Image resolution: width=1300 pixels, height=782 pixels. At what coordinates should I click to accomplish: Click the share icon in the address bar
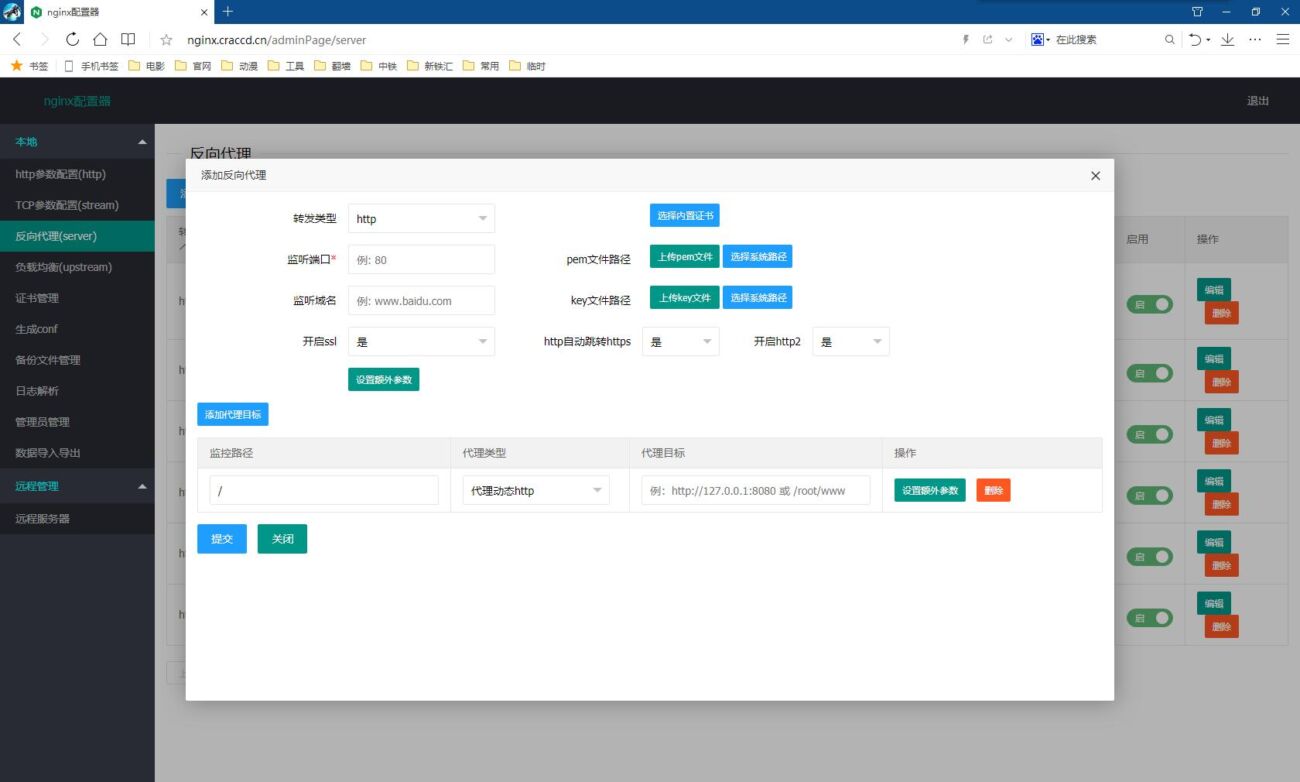(987, 40)
